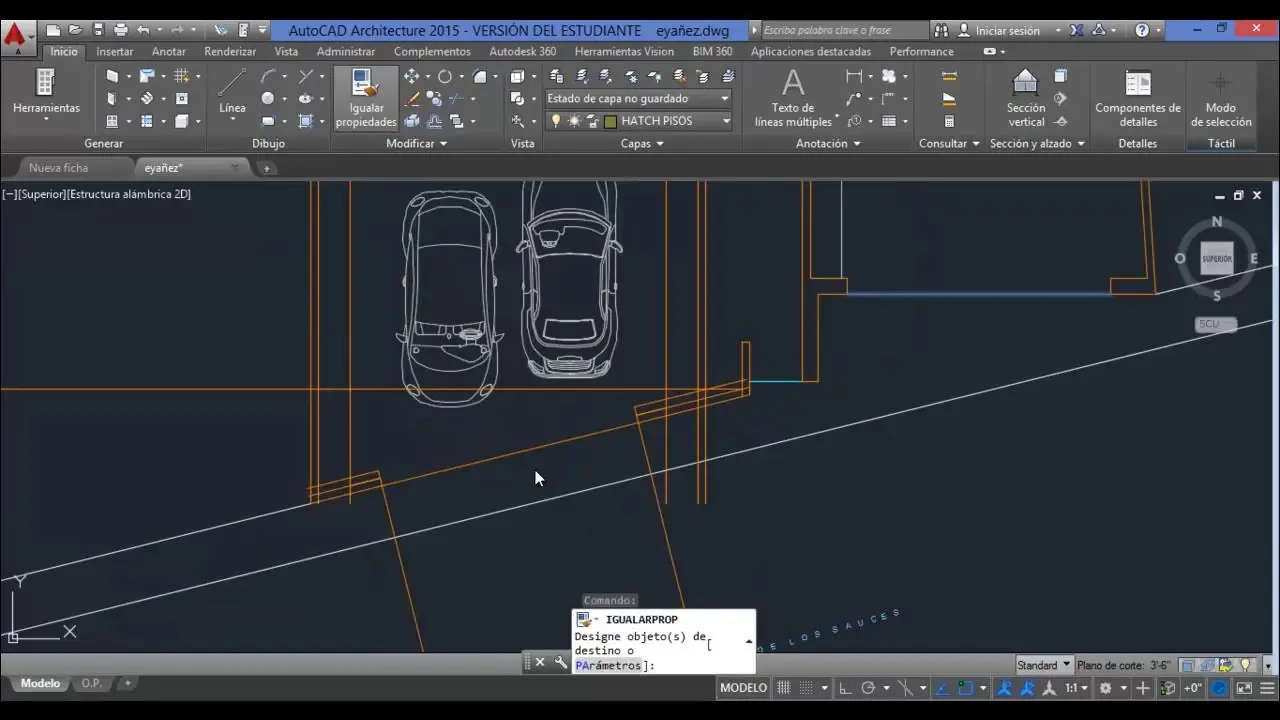Open the HATCH PISOS layer dropdown
The width and height of the screenshot is (1280, 720).
[x=726, y=121]
